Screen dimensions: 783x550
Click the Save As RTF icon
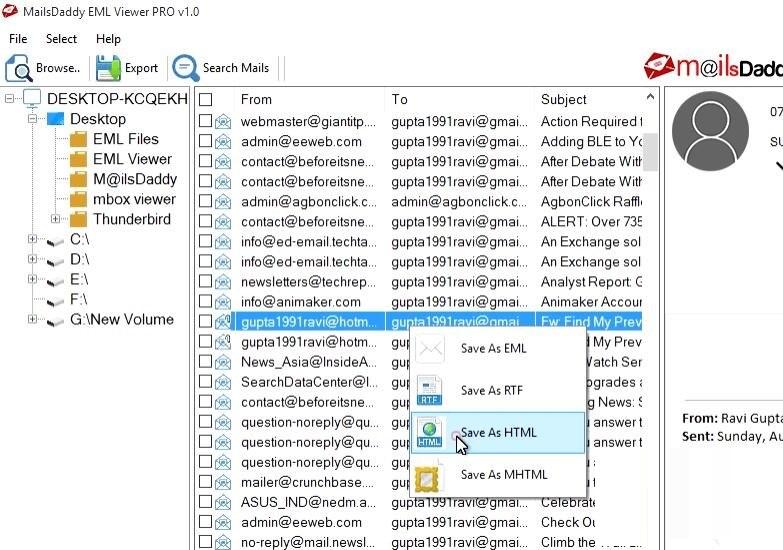tap(429, 391)
